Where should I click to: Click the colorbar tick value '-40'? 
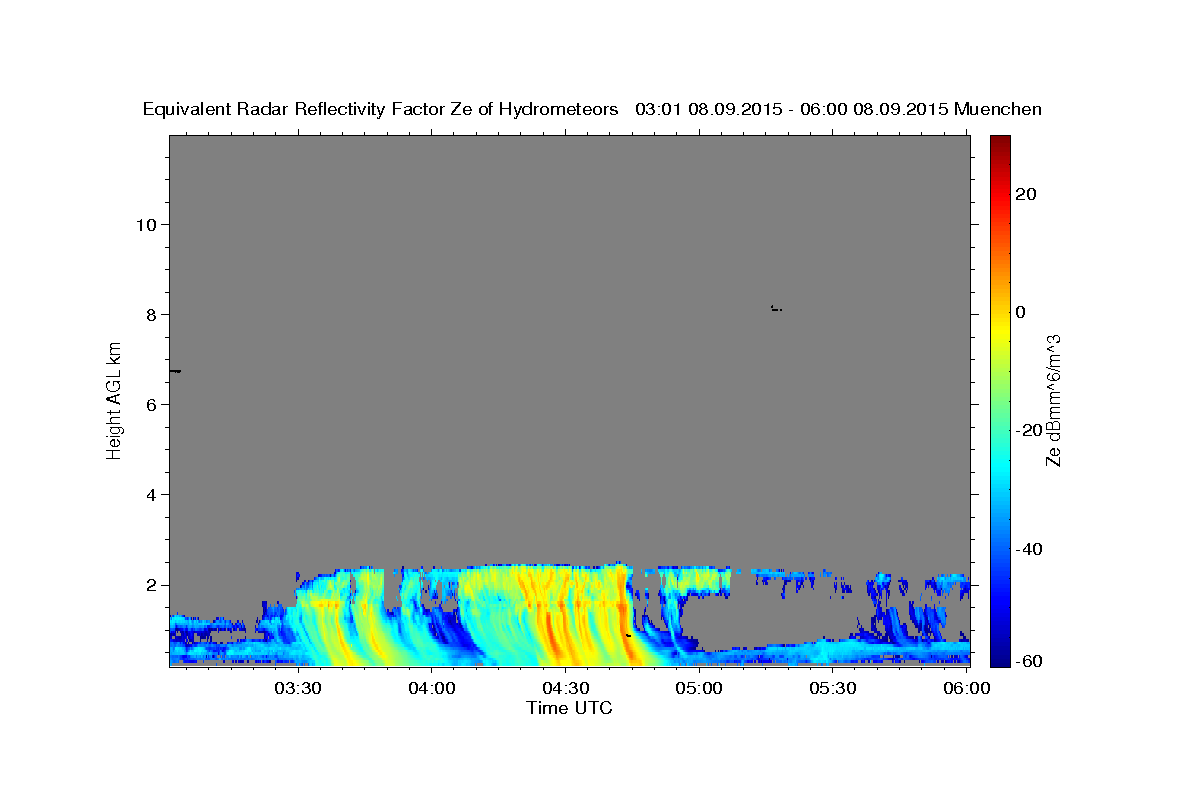pyautogui.click(x=1027, y=549)
